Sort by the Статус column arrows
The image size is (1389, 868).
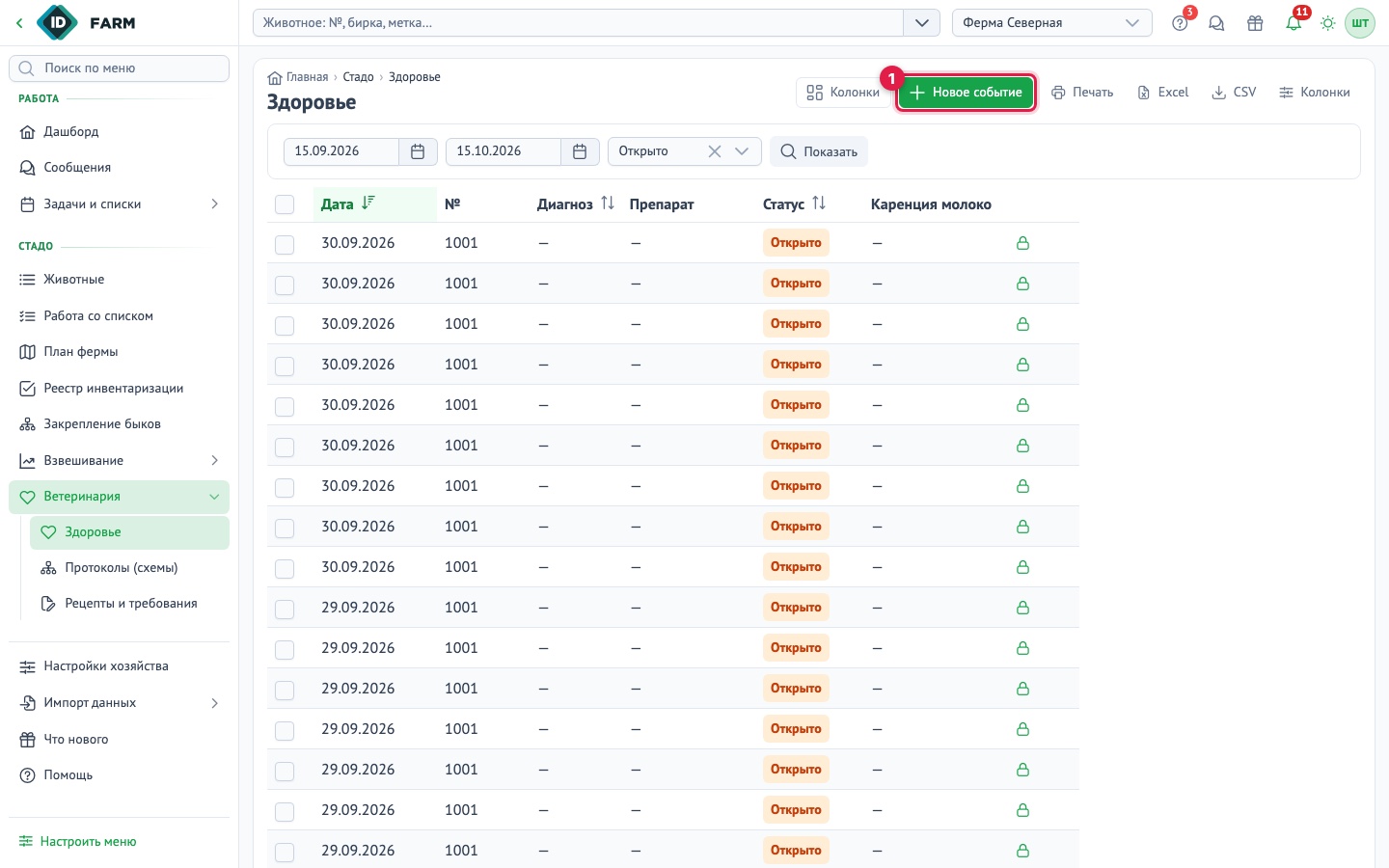coord(819,203)
